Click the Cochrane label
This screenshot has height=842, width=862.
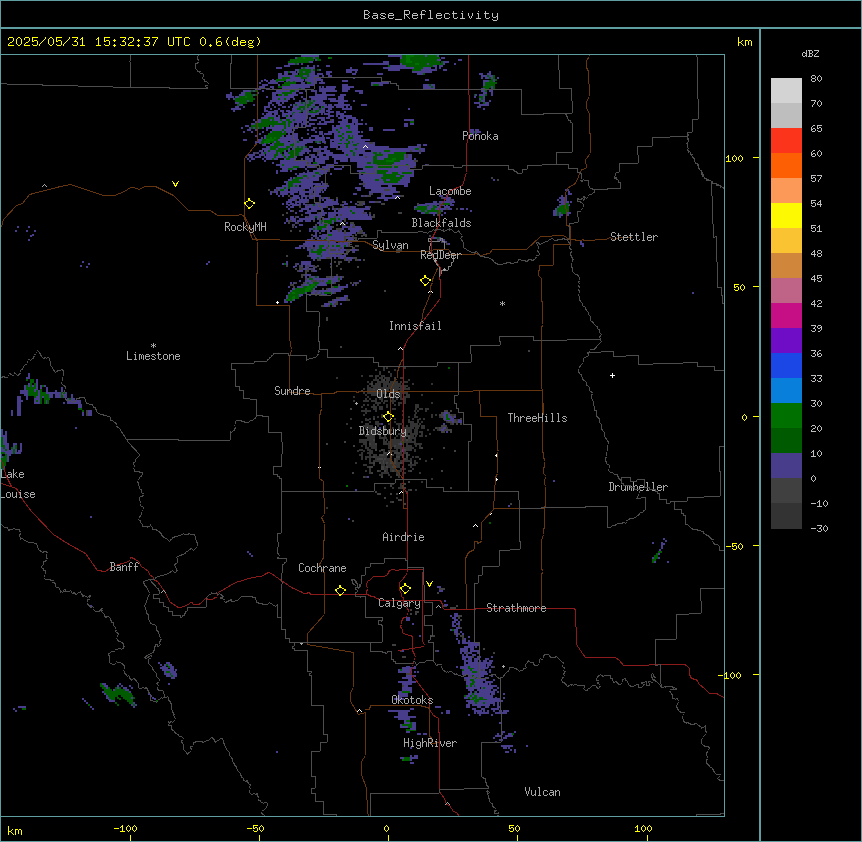point(322,568)
